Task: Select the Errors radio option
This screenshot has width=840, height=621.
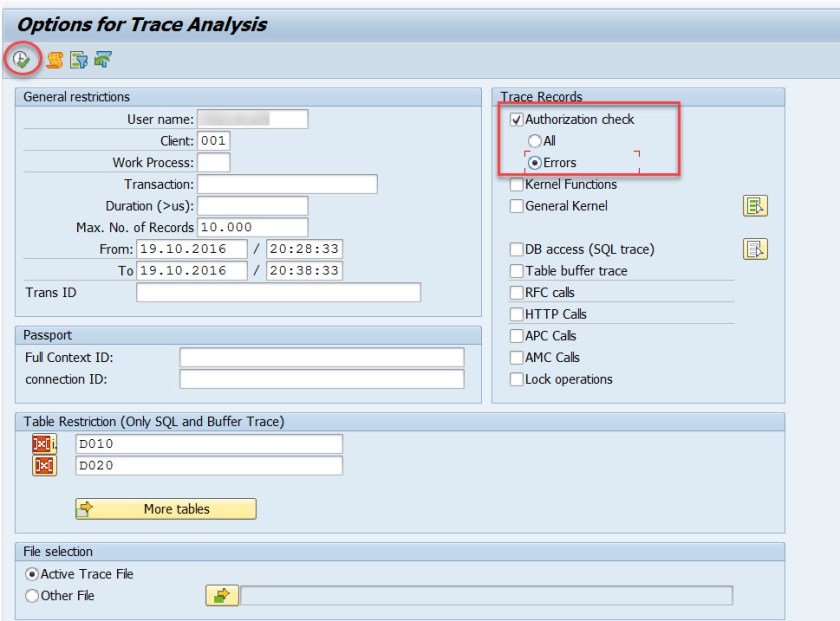Action: click(534, 163)
